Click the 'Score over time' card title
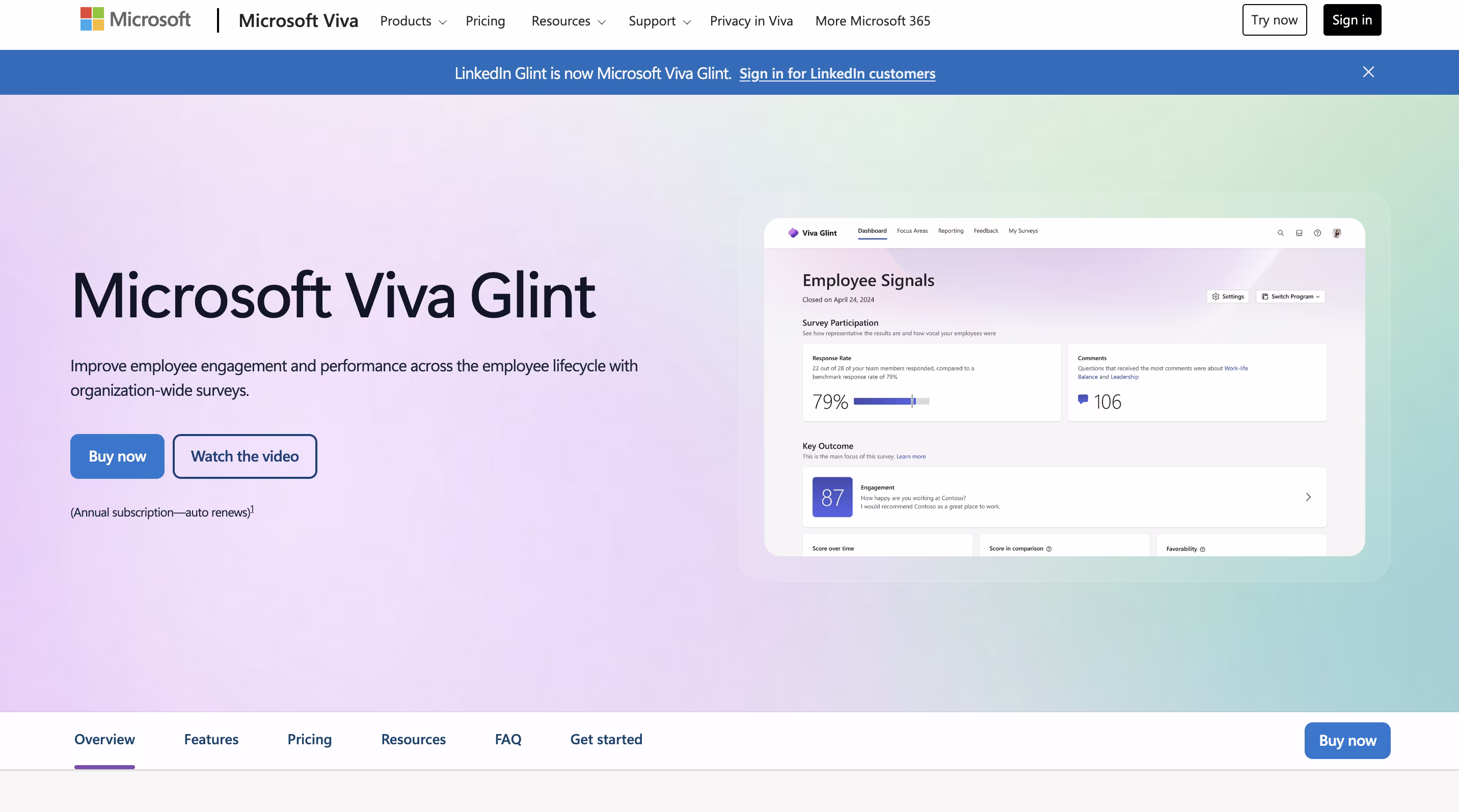This screenshot has height=812, width=1459. click(x=833, y=549)
